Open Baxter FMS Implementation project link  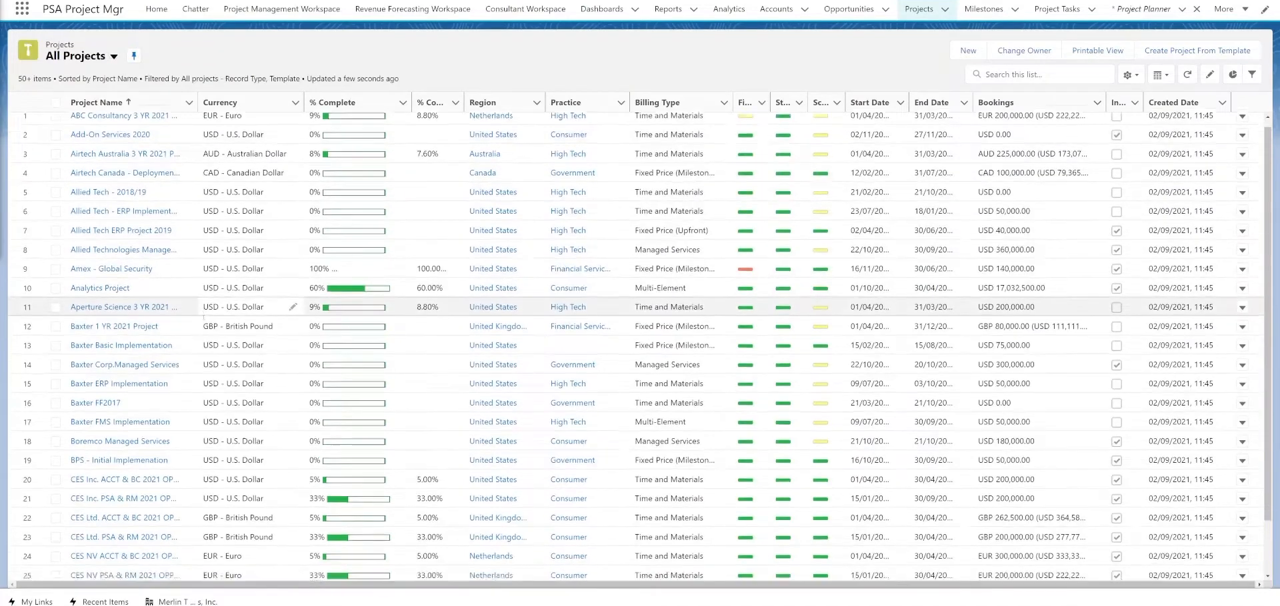point(120,422)
